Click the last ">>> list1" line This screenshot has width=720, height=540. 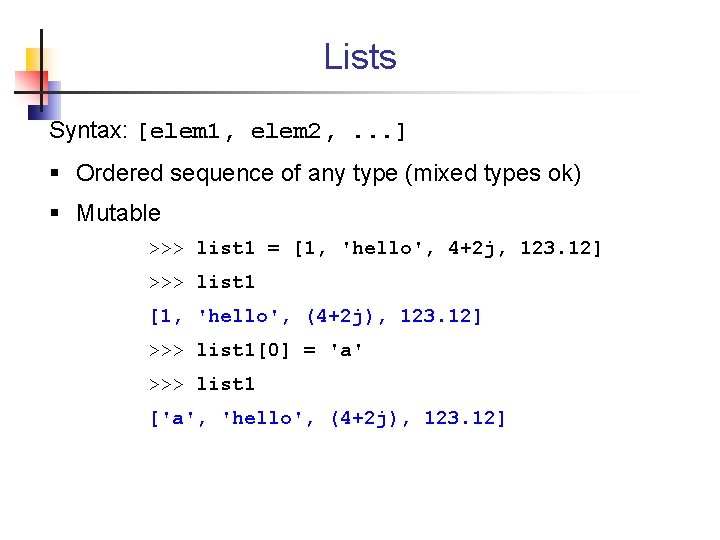(x=202, y=384)
